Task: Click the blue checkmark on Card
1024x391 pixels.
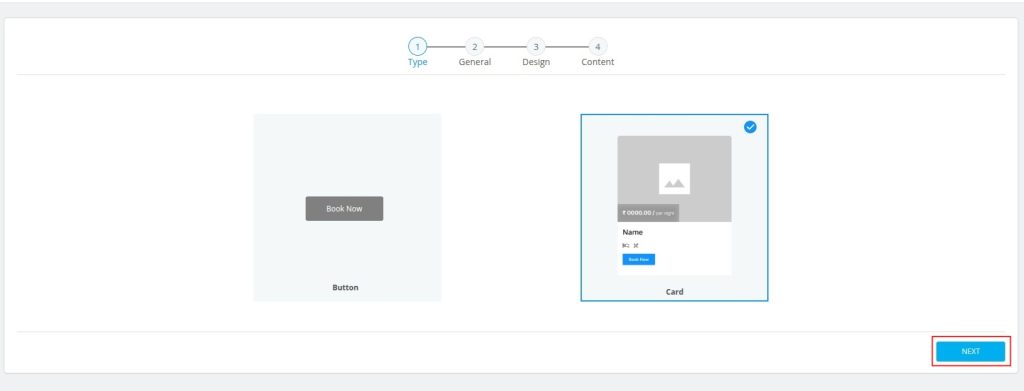Action: coord(750,127)
